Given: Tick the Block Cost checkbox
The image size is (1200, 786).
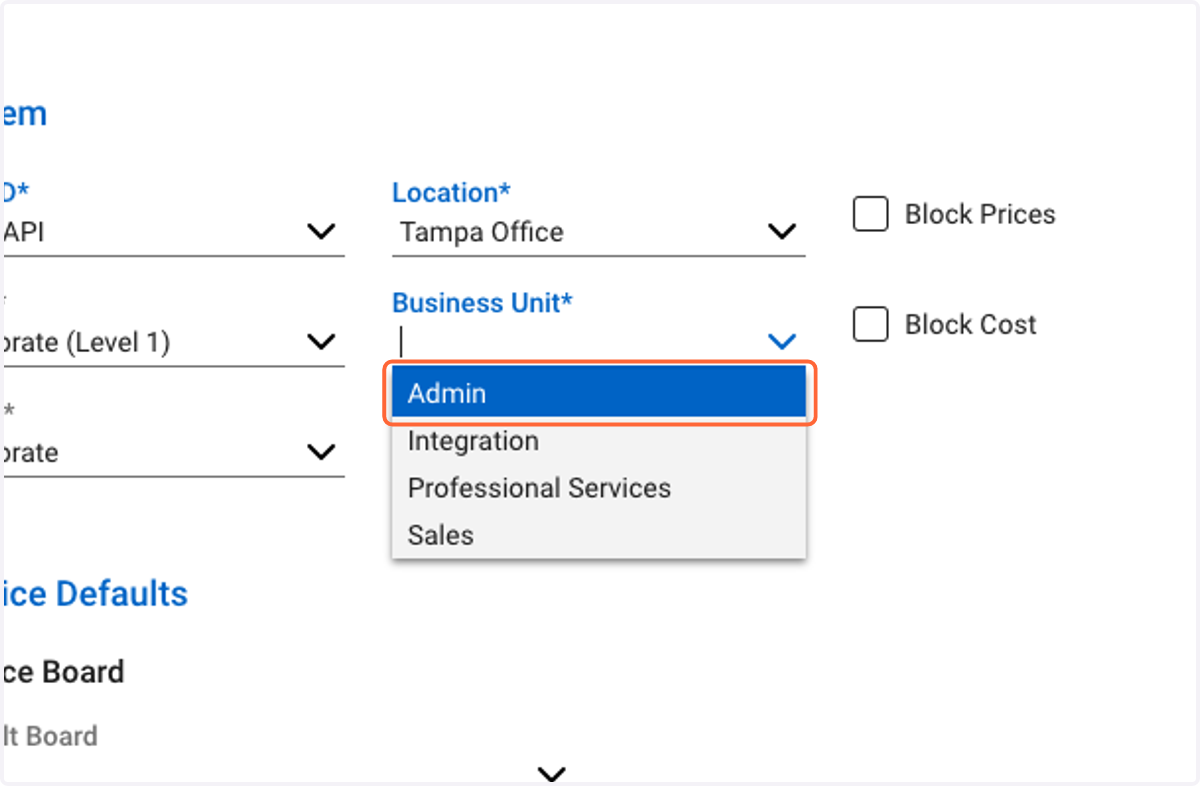Looking at the screenshot, I should 870,324.
